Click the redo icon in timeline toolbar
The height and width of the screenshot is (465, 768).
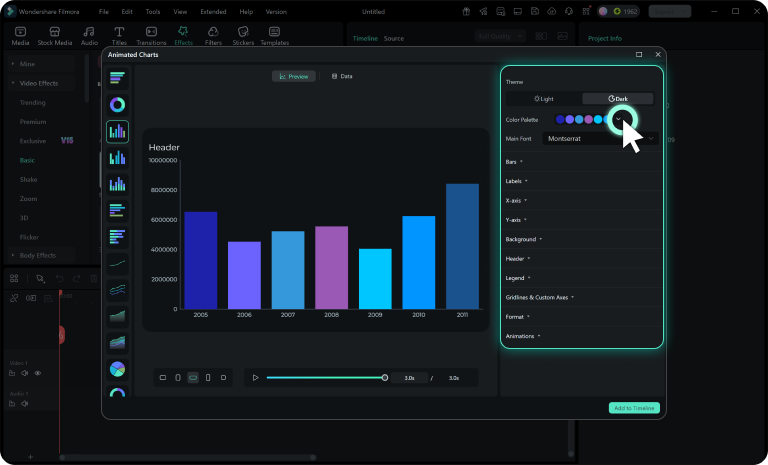pos(76,278)
